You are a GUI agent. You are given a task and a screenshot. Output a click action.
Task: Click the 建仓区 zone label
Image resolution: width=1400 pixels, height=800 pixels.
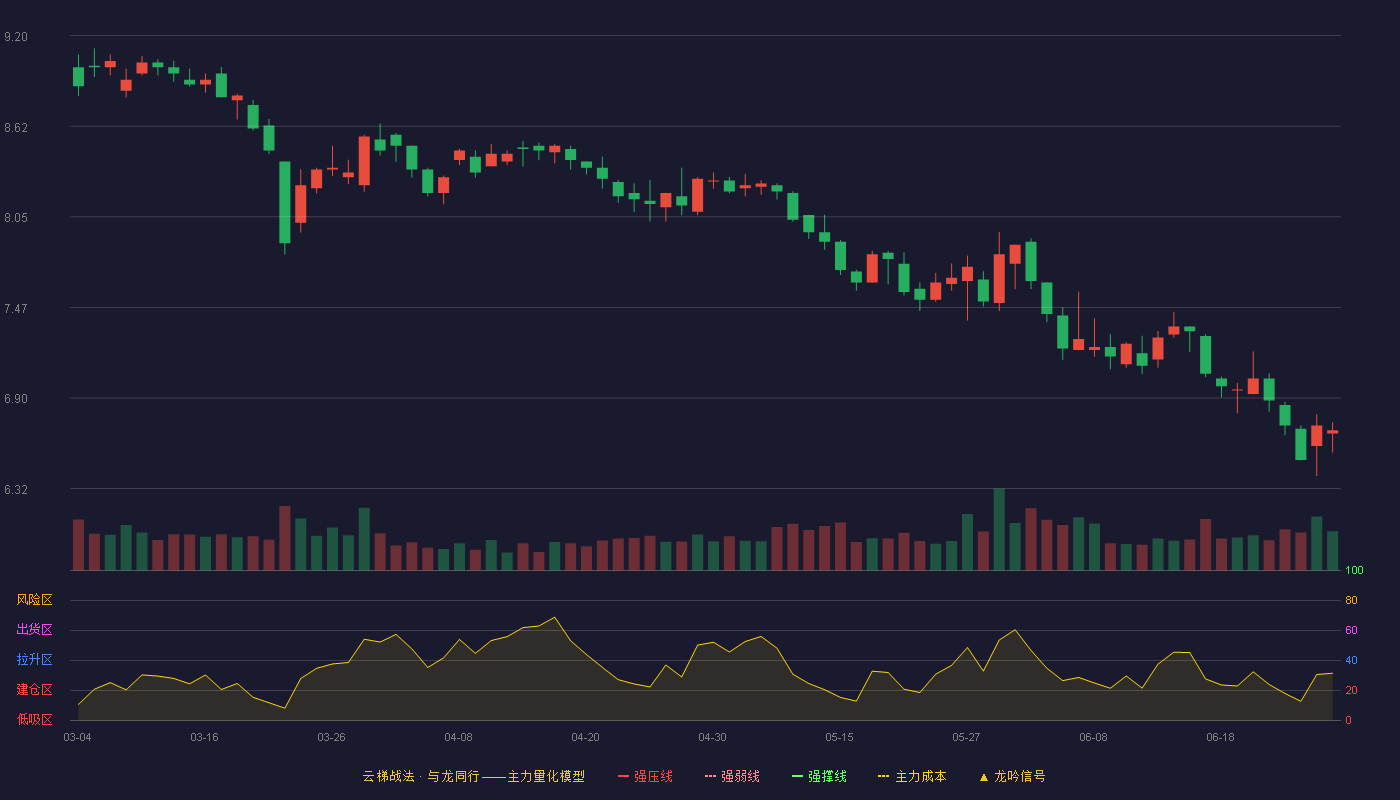point(34,690)
